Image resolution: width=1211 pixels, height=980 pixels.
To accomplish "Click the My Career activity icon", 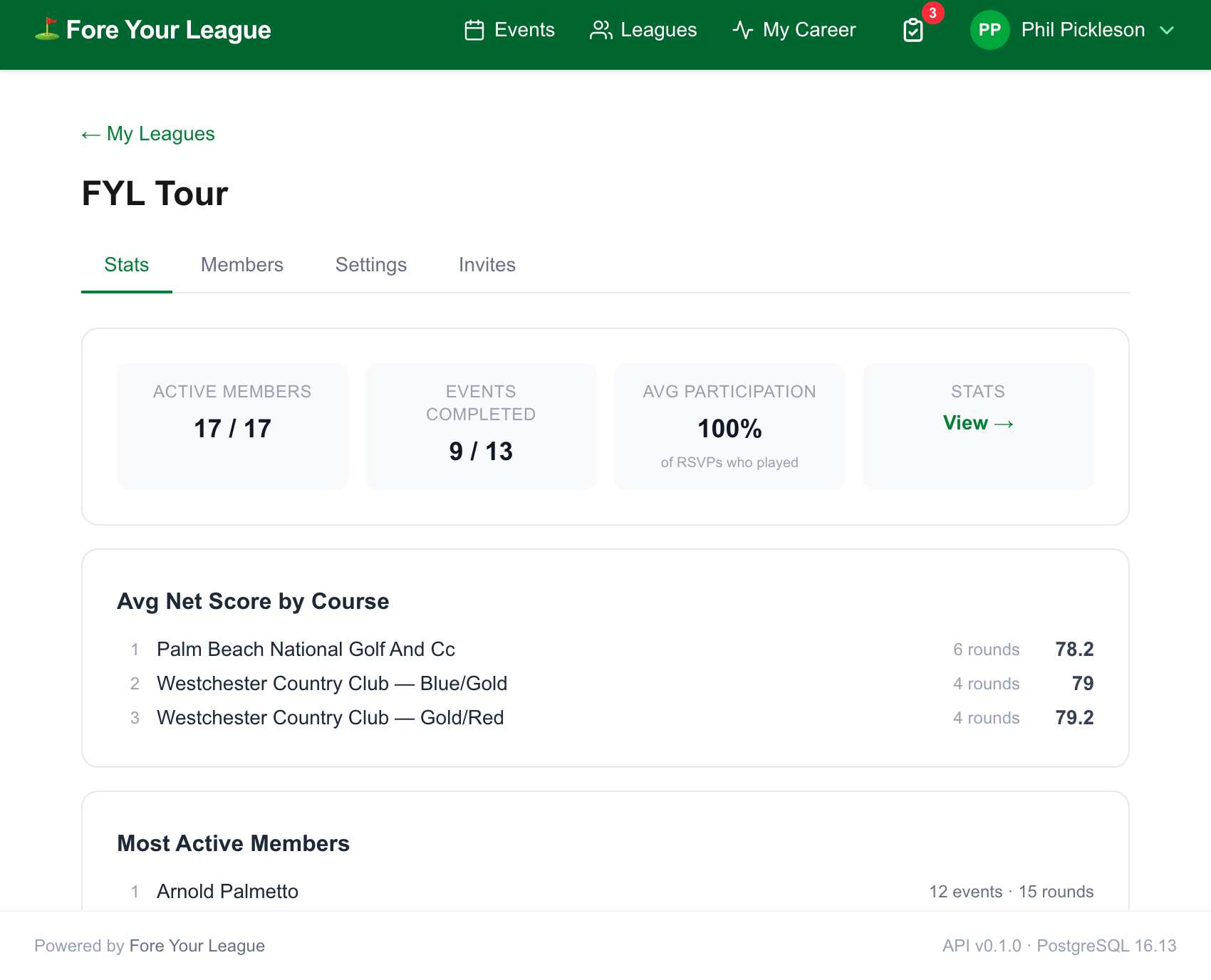I will [742, 30].
